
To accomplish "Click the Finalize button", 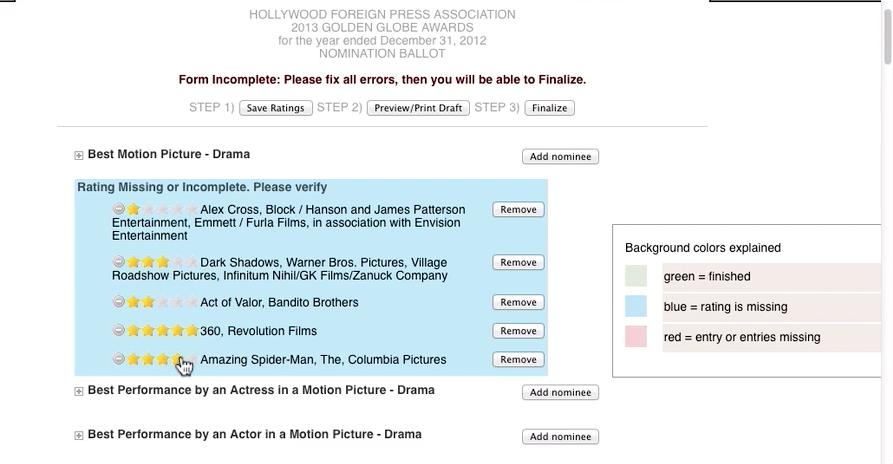I will coord(550,108).
